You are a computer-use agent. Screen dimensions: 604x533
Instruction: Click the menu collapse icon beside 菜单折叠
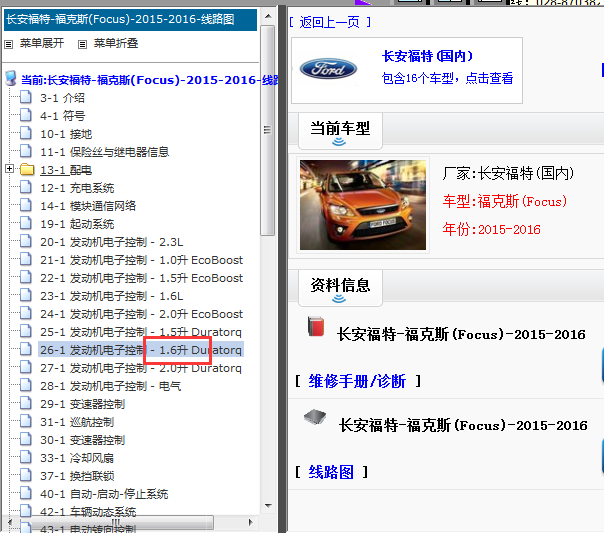point(82,44)
